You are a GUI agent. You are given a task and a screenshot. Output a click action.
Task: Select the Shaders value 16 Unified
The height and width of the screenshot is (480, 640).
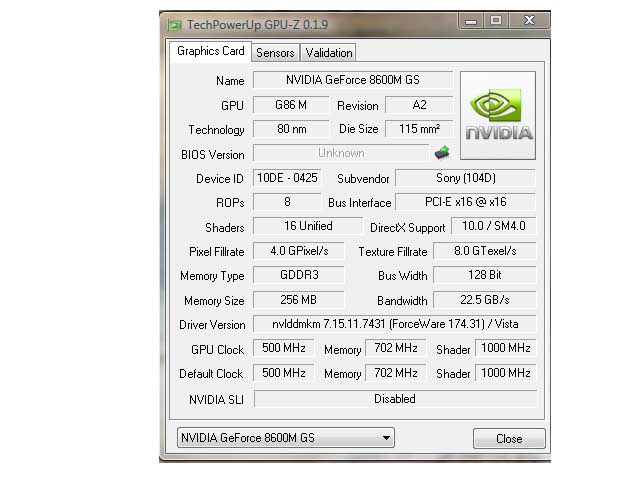click(x=308, y=226)
